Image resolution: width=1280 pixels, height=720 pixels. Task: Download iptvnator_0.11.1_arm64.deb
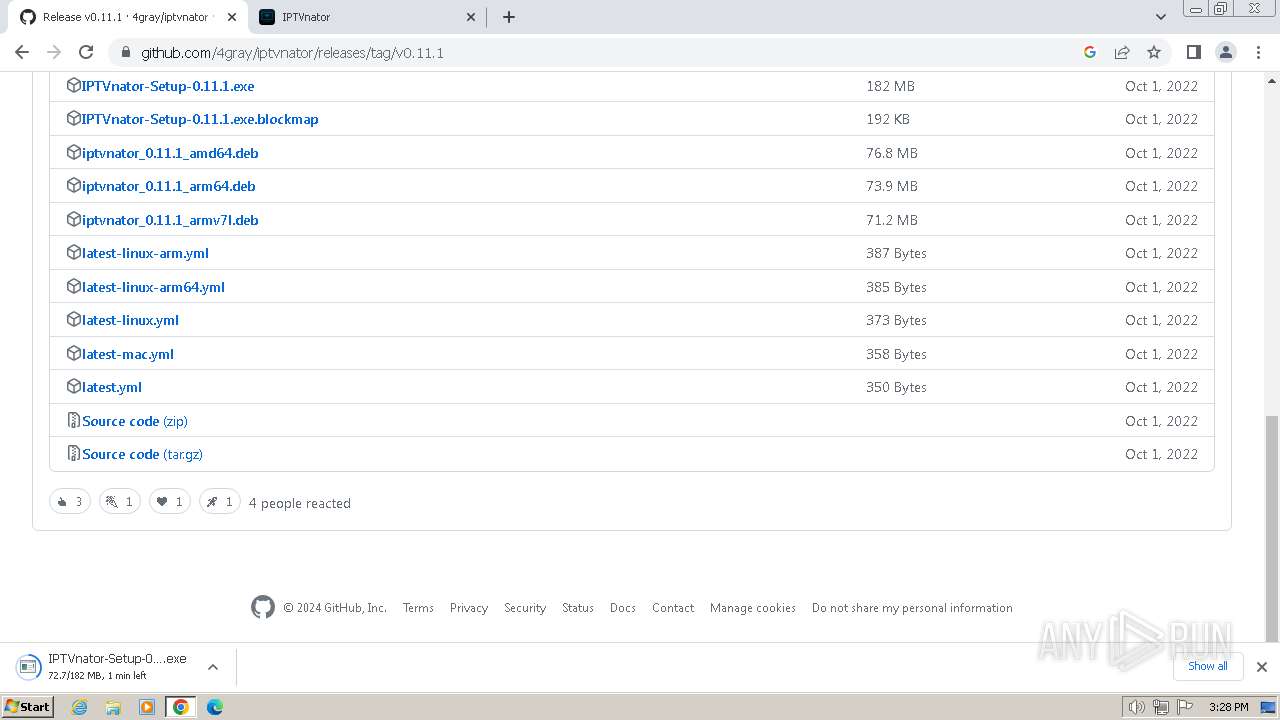[x=169, y=186]
